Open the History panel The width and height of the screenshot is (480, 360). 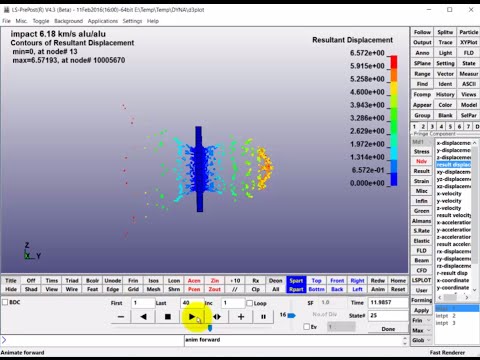tap(445, 94)
